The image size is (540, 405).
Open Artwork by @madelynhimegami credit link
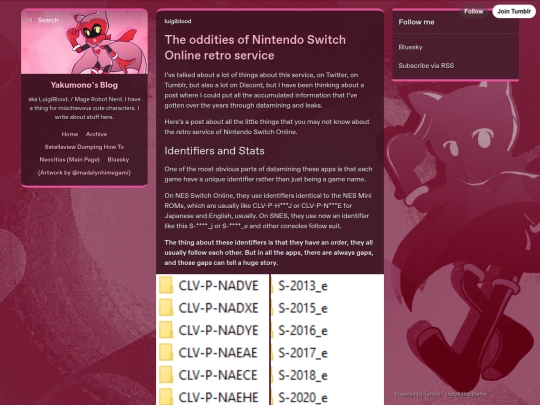(84, 173)
